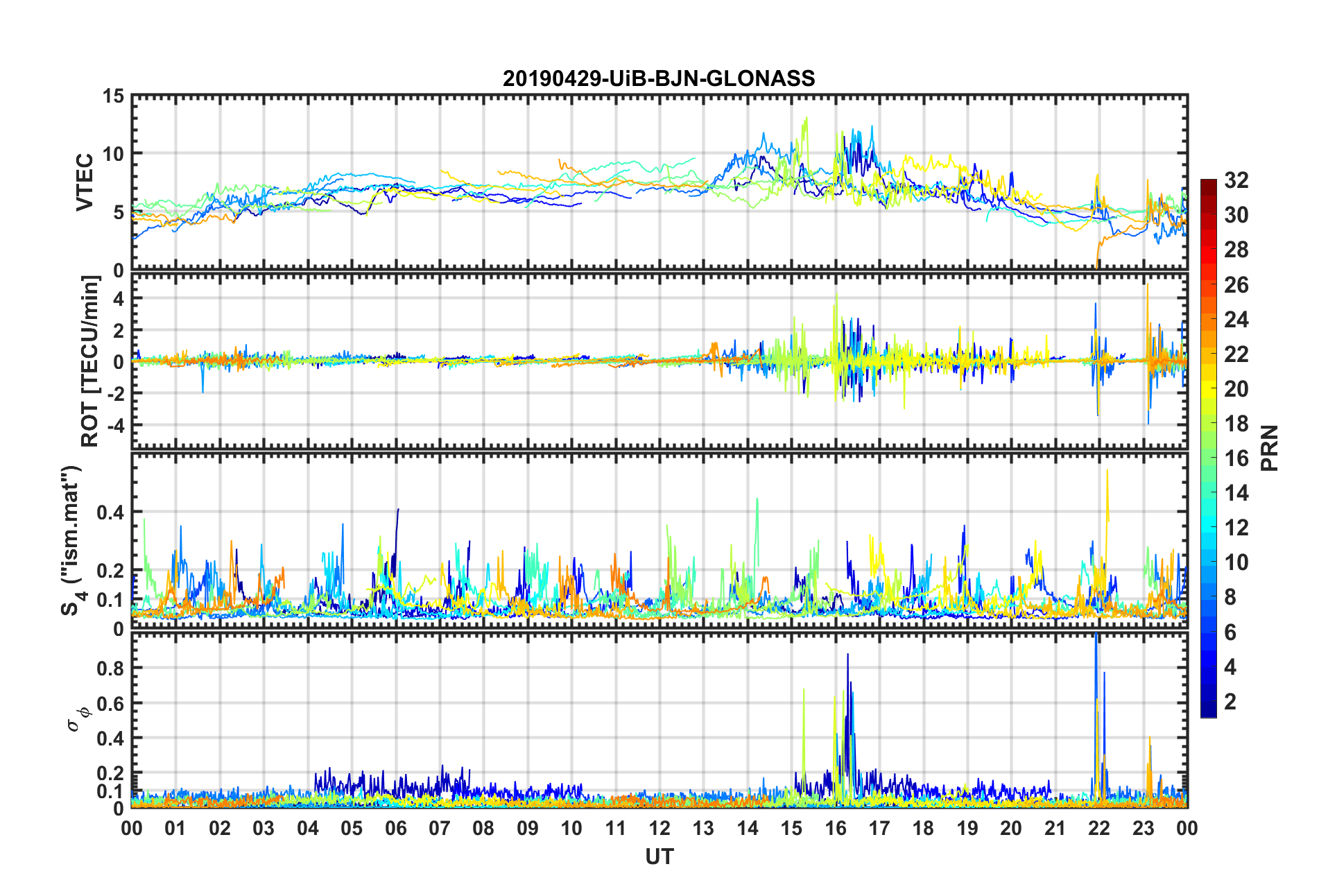Click the PRN colorbar label
This screenshot has height=896, width=1319.
tap(1270, 448)
